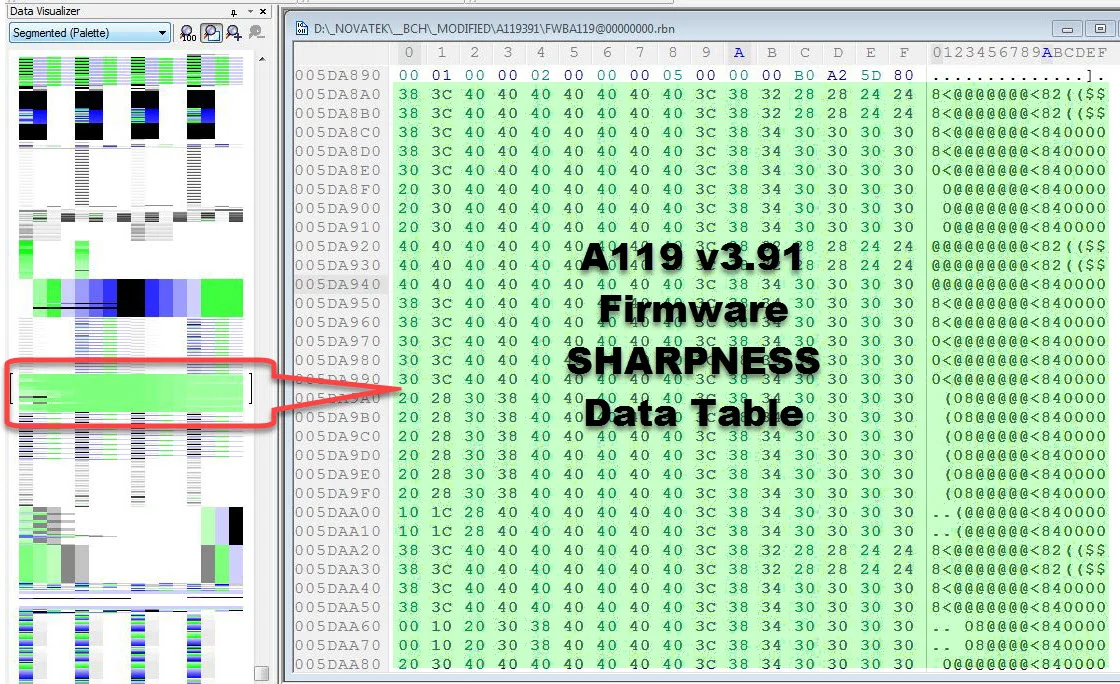Click offset 005DA960
Image resolution: width=1120 pixels, height=684 pixels.
[x=338, y=322]
